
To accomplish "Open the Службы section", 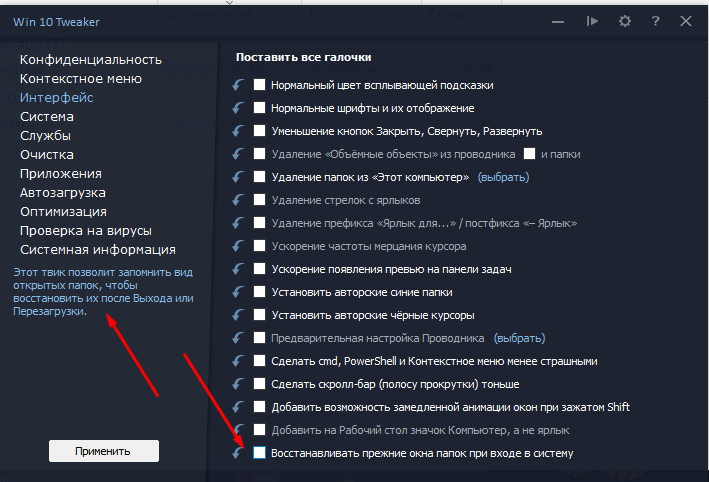I will (45, 136).
